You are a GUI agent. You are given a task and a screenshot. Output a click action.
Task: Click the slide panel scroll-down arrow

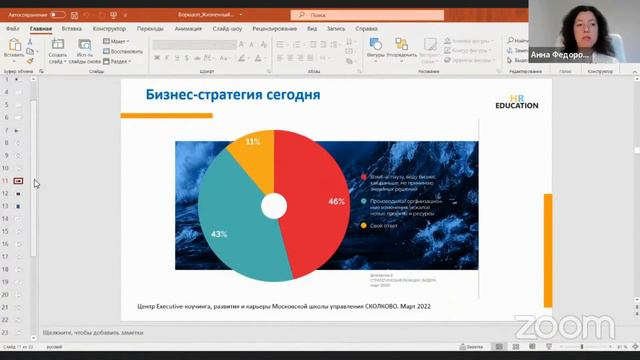click(33, 338)
